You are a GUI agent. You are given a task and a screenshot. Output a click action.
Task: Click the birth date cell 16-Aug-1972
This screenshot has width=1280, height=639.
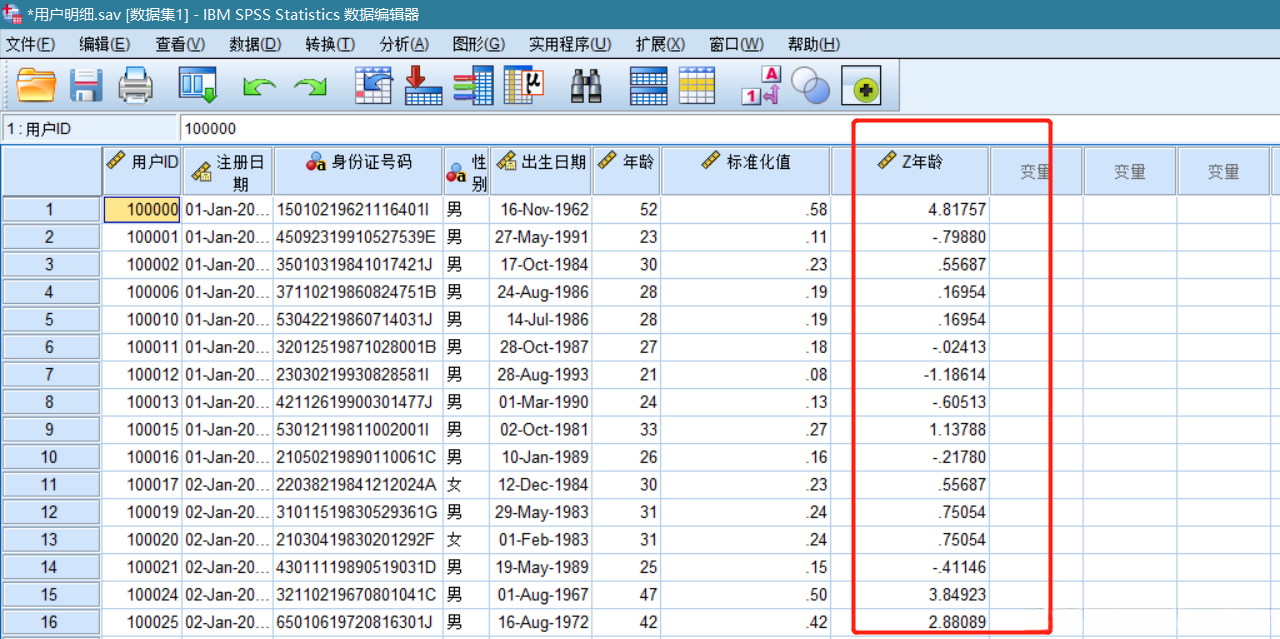pos(541,622)
